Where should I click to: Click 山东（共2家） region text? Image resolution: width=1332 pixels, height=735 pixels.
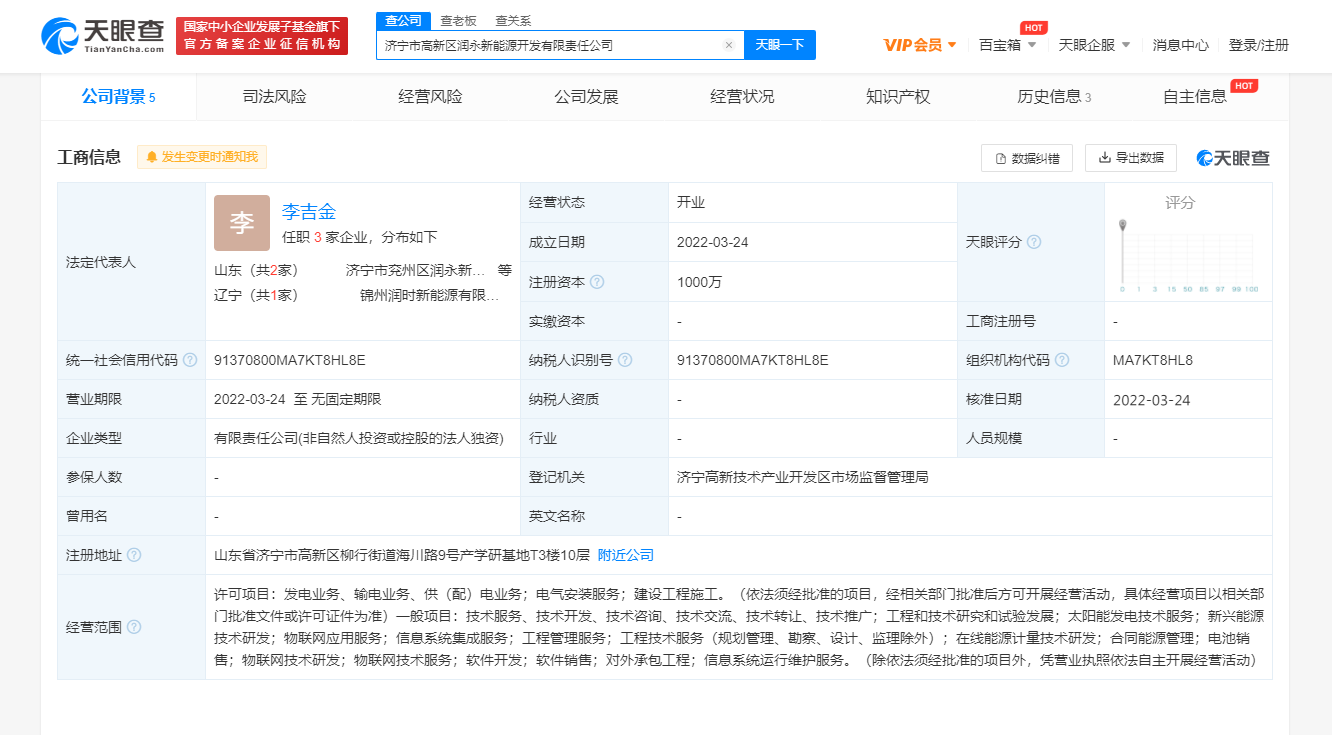tap(256, 270)
